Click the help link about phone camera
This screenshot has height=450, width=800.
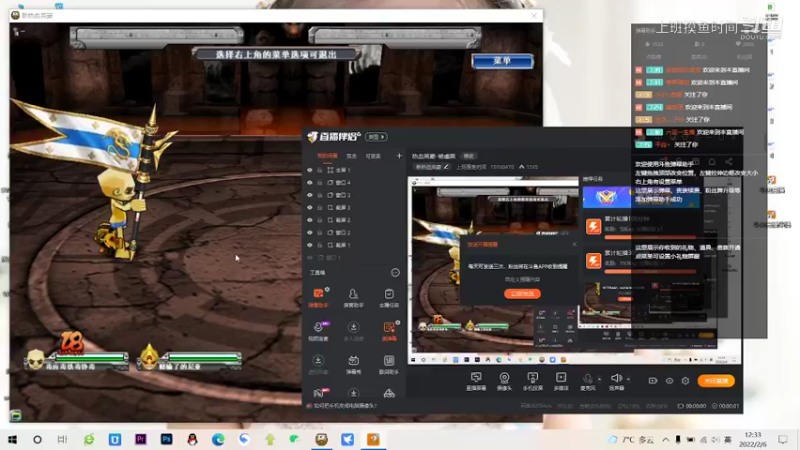point(345,406)
